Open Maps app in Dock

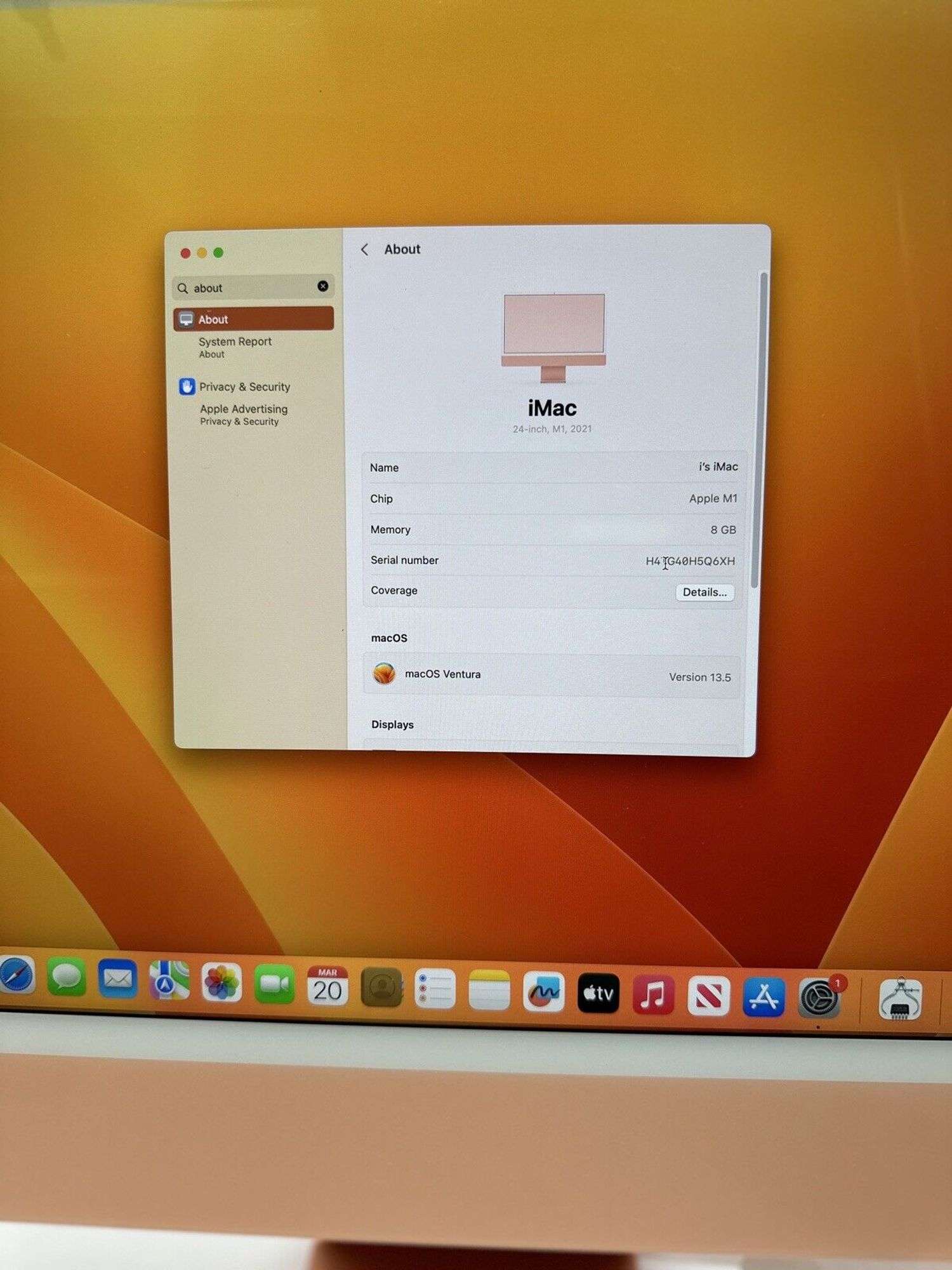click(x=169, y=980)
